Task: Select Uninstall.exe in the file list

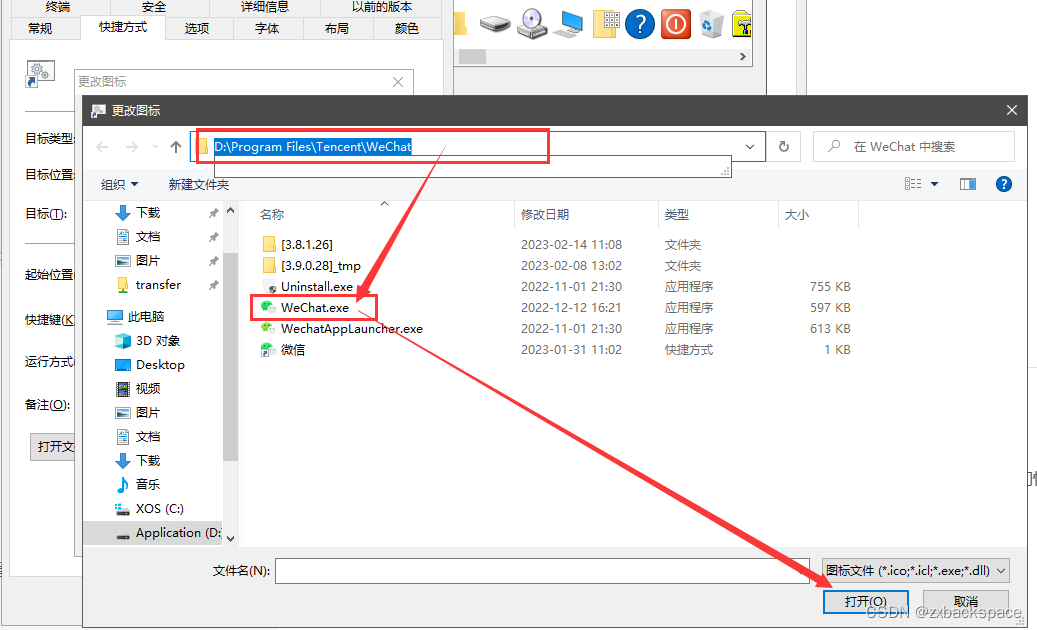Action: pos(317,286)
